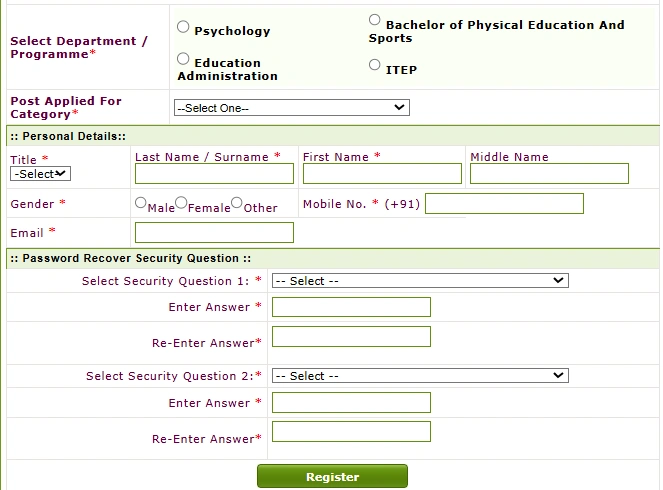Choose Female as gender
Viewport: 663px width, 490px height.
(x=181, y=203)
